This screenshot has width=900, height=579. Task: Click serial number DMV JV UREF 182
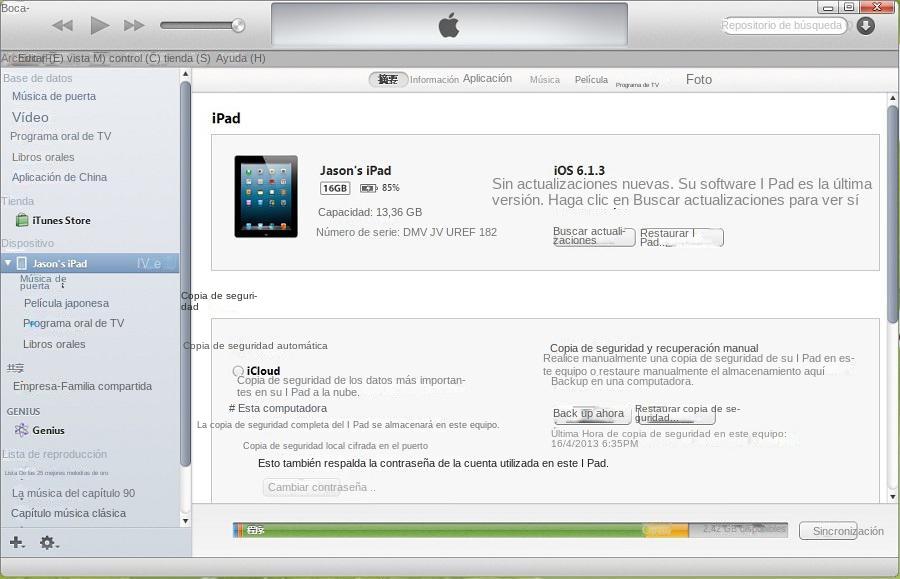[x=450, y=232]
